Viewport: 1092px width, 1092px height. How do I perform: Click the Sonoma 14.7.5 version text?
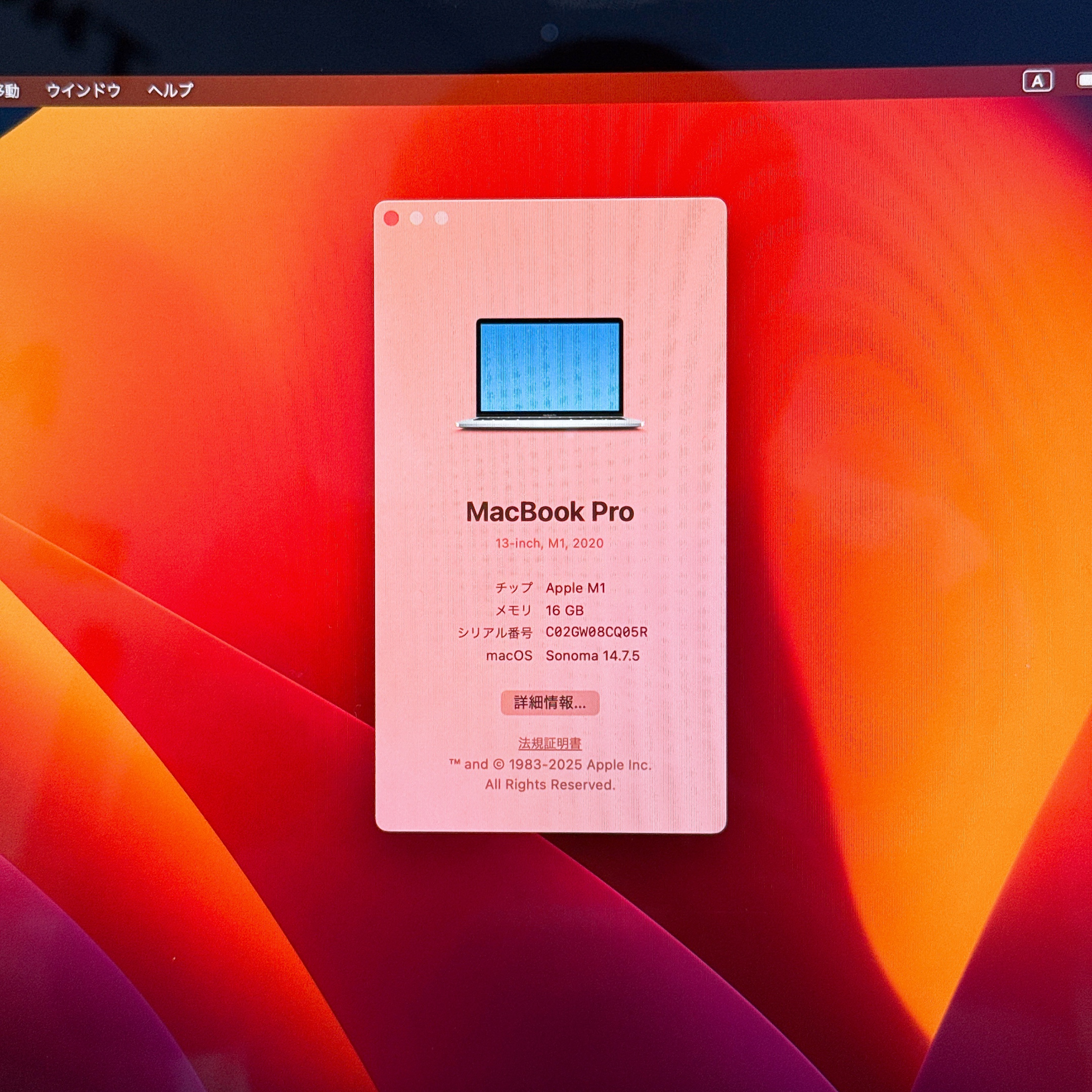593,656
